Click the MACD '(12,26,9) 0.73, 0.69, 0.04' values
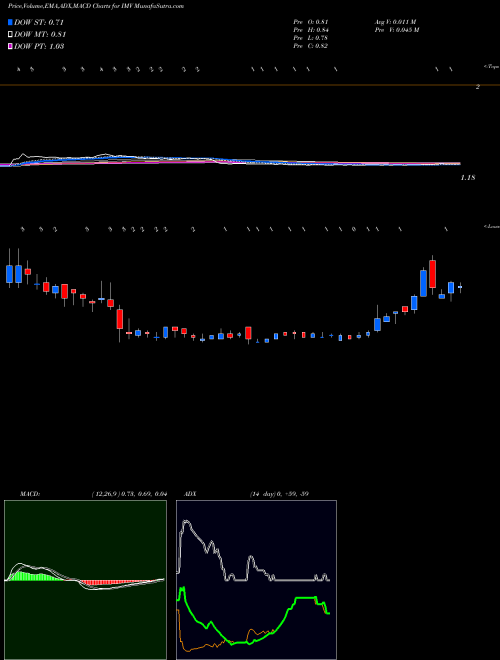Viewport: 500px width, 660px height. (129, 494)
